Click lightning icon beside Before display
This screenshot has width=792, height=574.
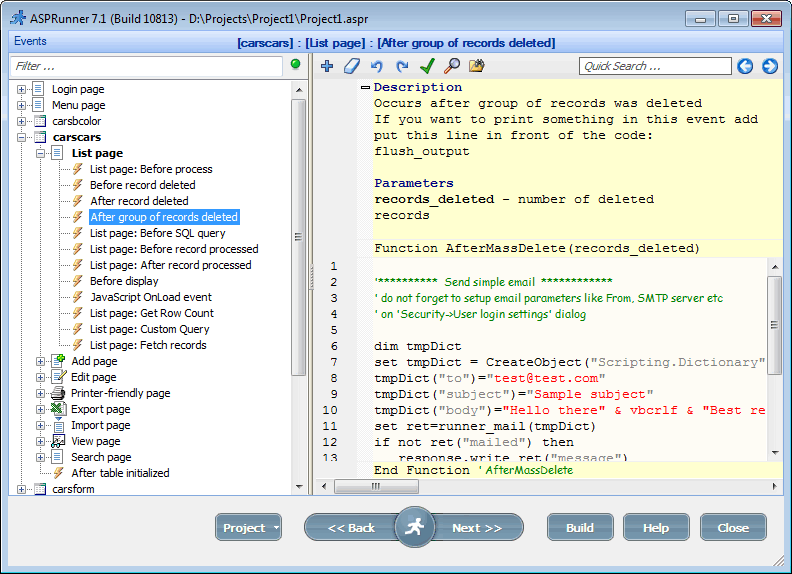tap(78, 281)
